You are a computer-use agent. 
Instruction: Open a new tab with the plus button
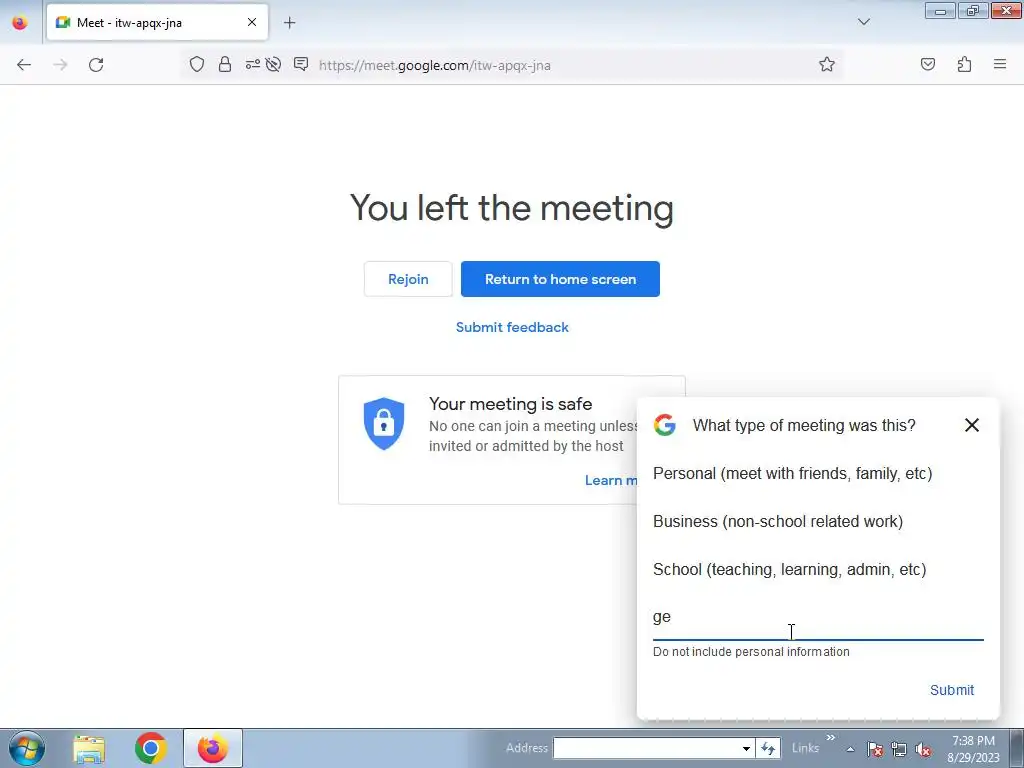[289, 23]
